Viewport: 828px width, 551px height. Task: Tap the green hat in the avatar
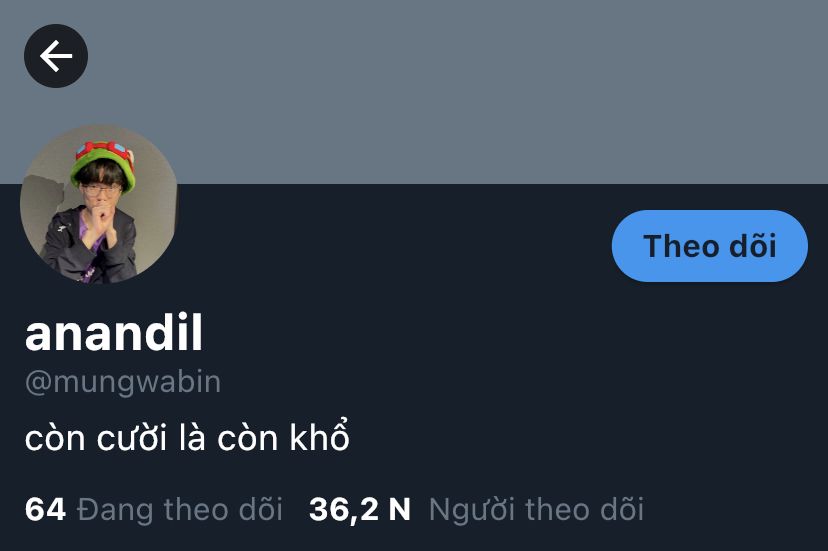click(x=104, y=161)
